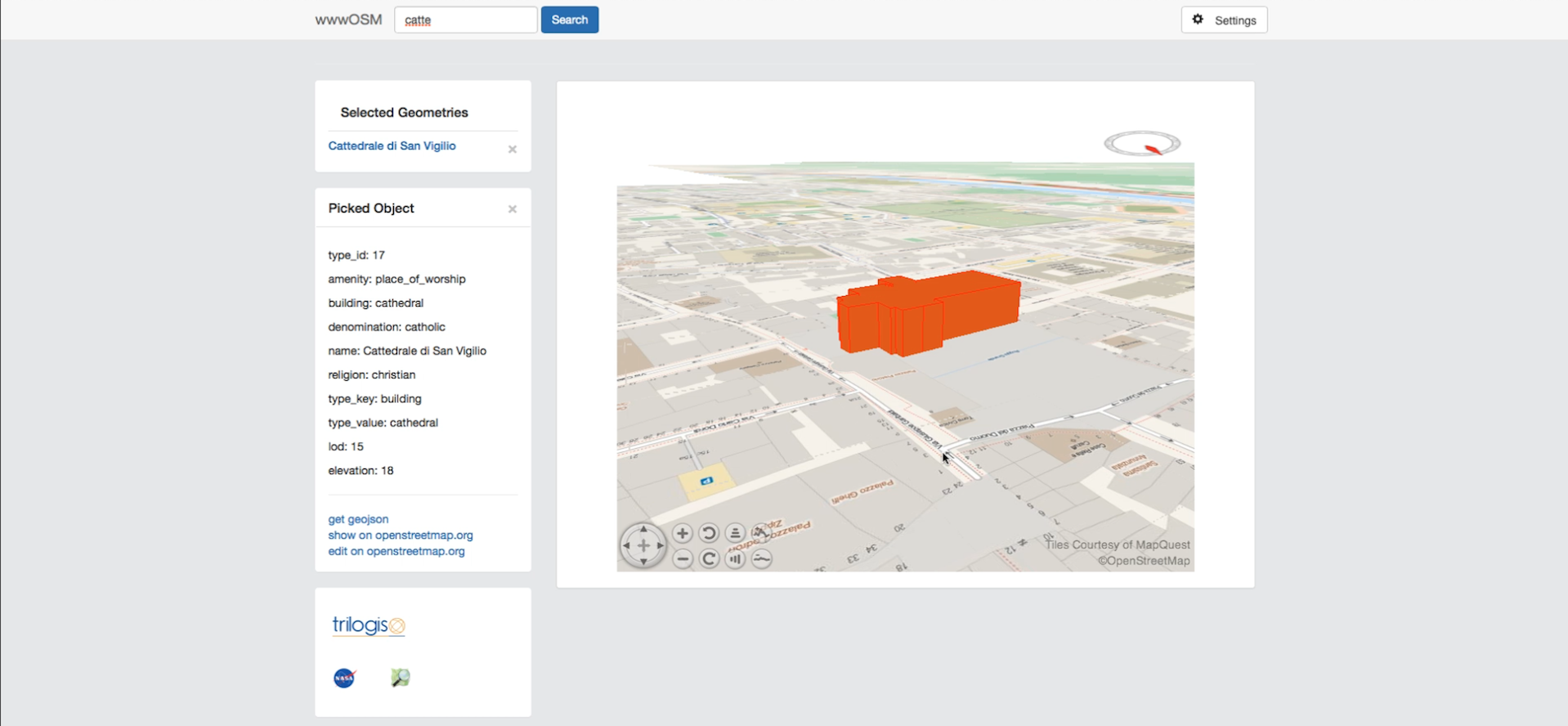
Task: Click the compass indicator on the map
Action: [1142, 144]
